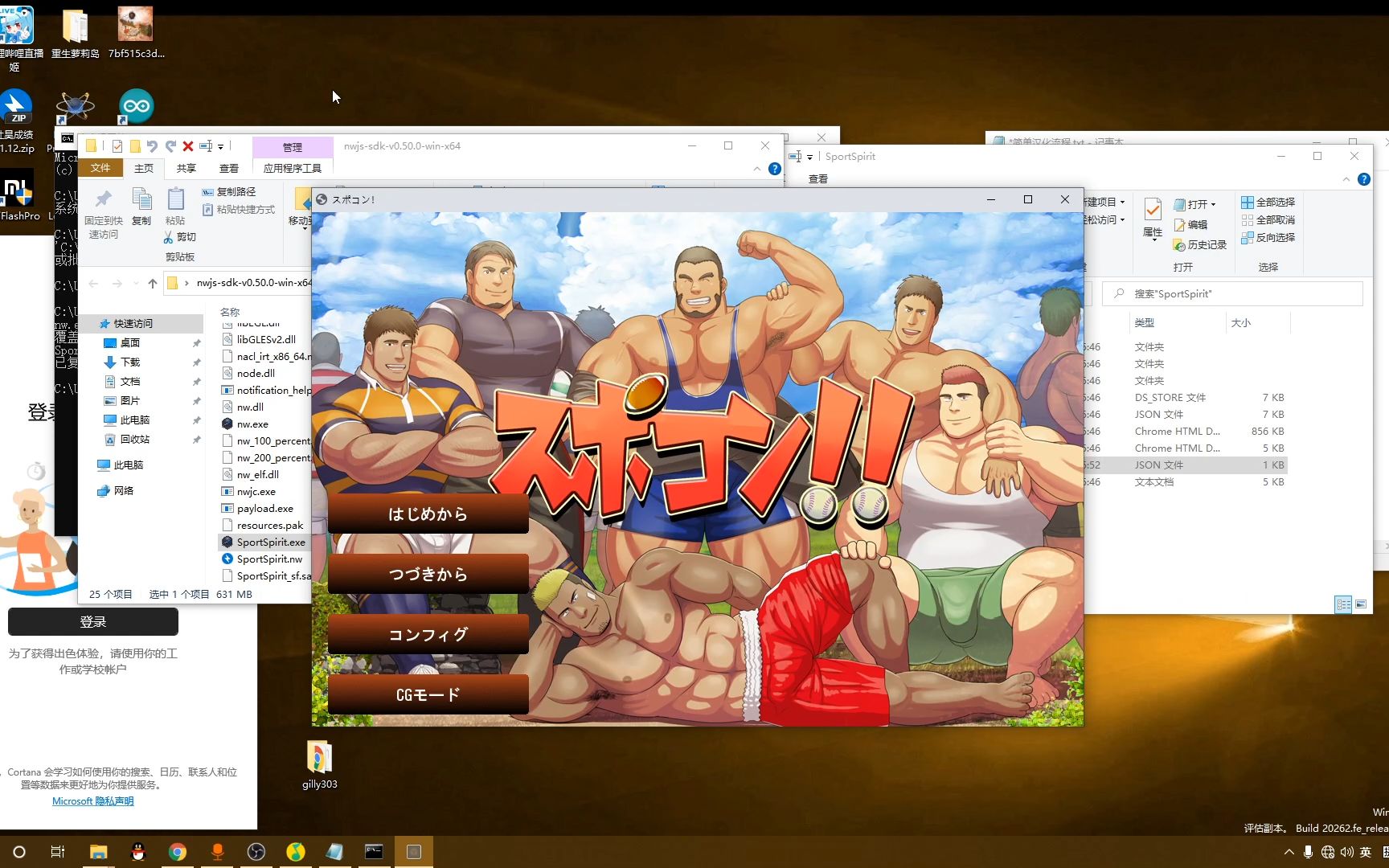Click the black 登录 login button

click(x=93, y=621)
